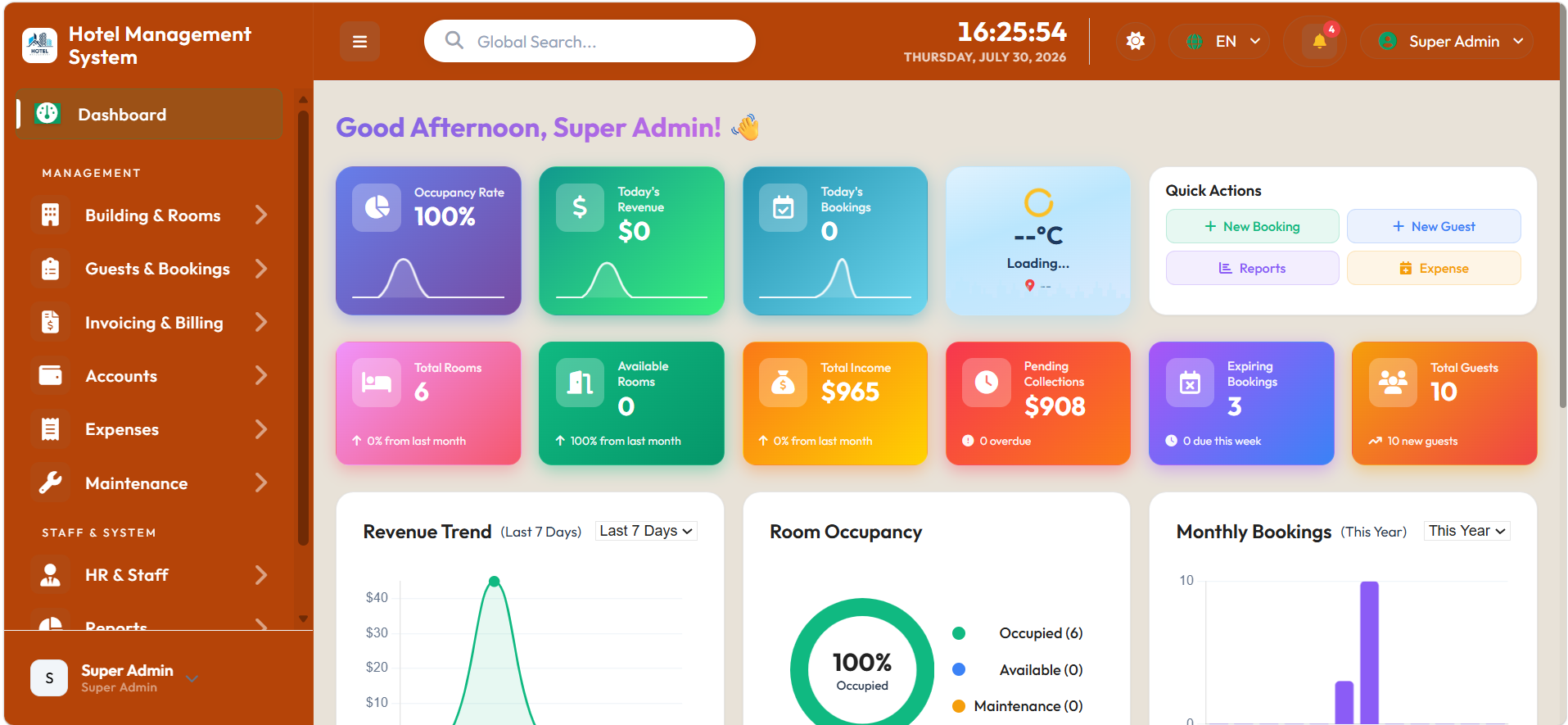Click the New Guest button
This screenshot has width=1568, height=725.
coord(1434,226)
